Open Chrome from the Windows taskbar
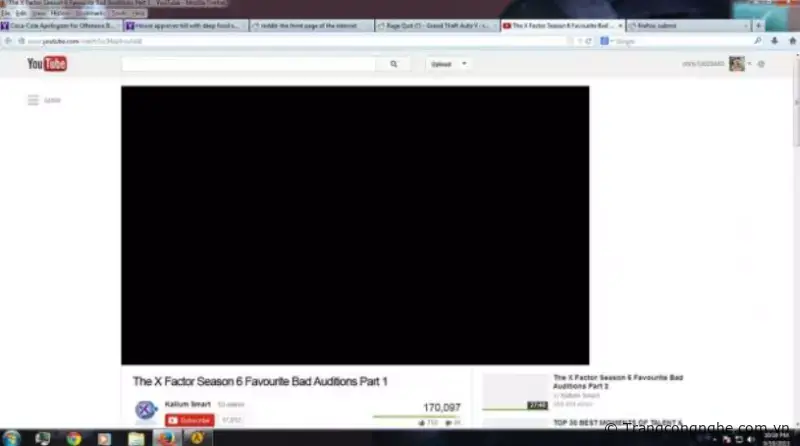Viewport: 800px width, 446px height. tap(73, 437)
